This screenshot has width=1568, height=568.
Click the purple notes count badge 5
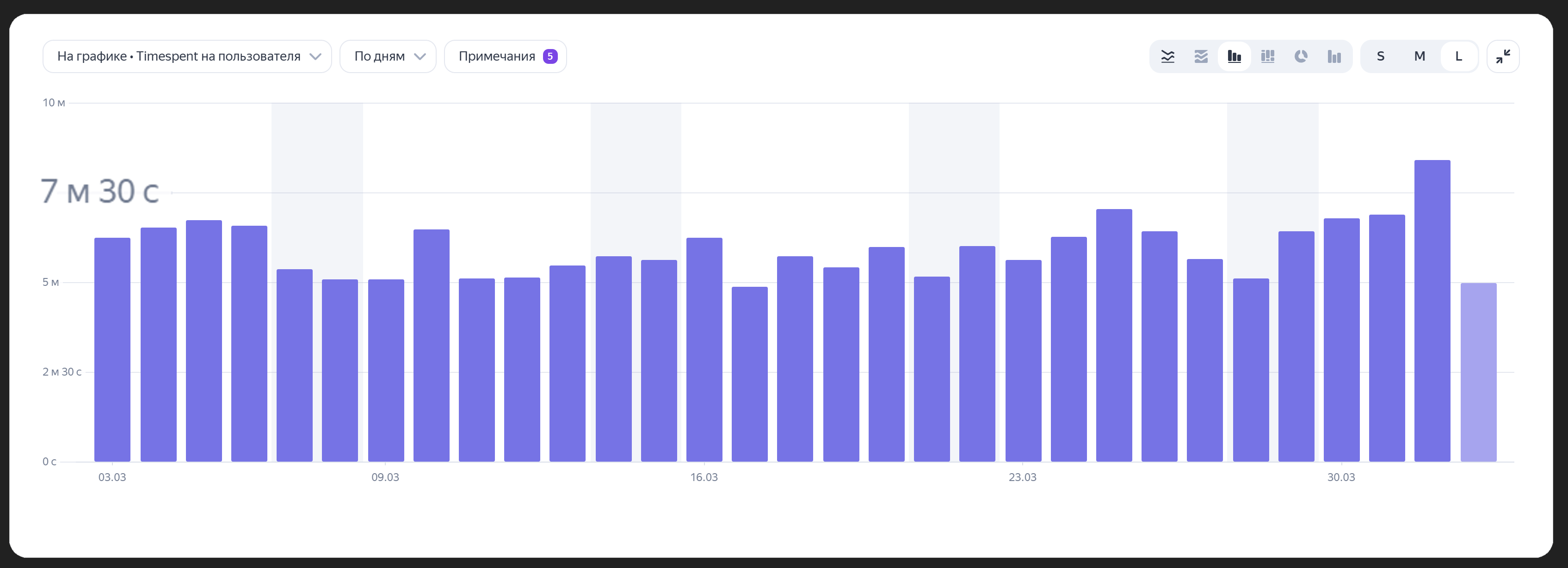pos(549,56)
